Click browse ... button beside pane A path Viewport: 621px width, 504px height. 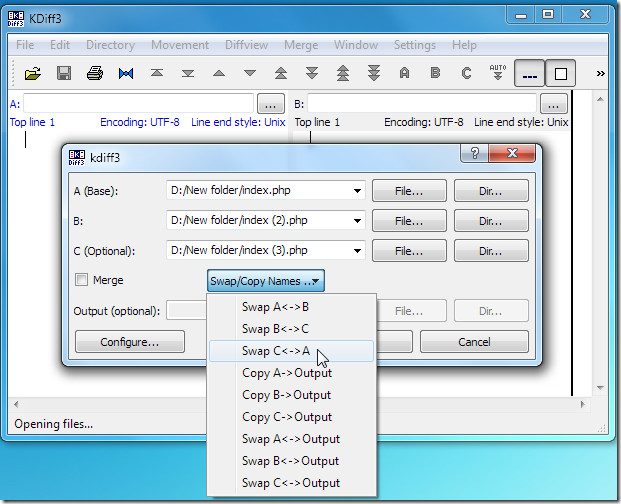(x=271, y=104)
